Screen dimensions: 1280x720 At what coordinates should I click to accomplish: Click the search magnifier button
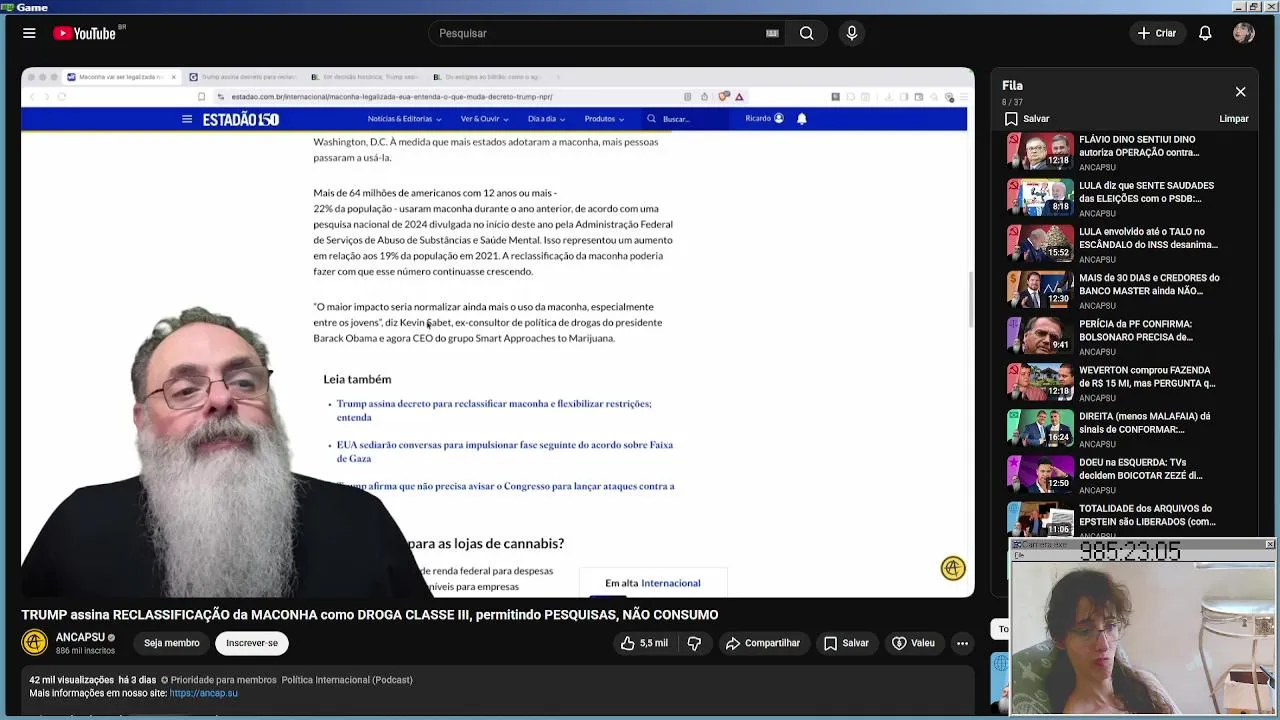[x=806, y=33]
